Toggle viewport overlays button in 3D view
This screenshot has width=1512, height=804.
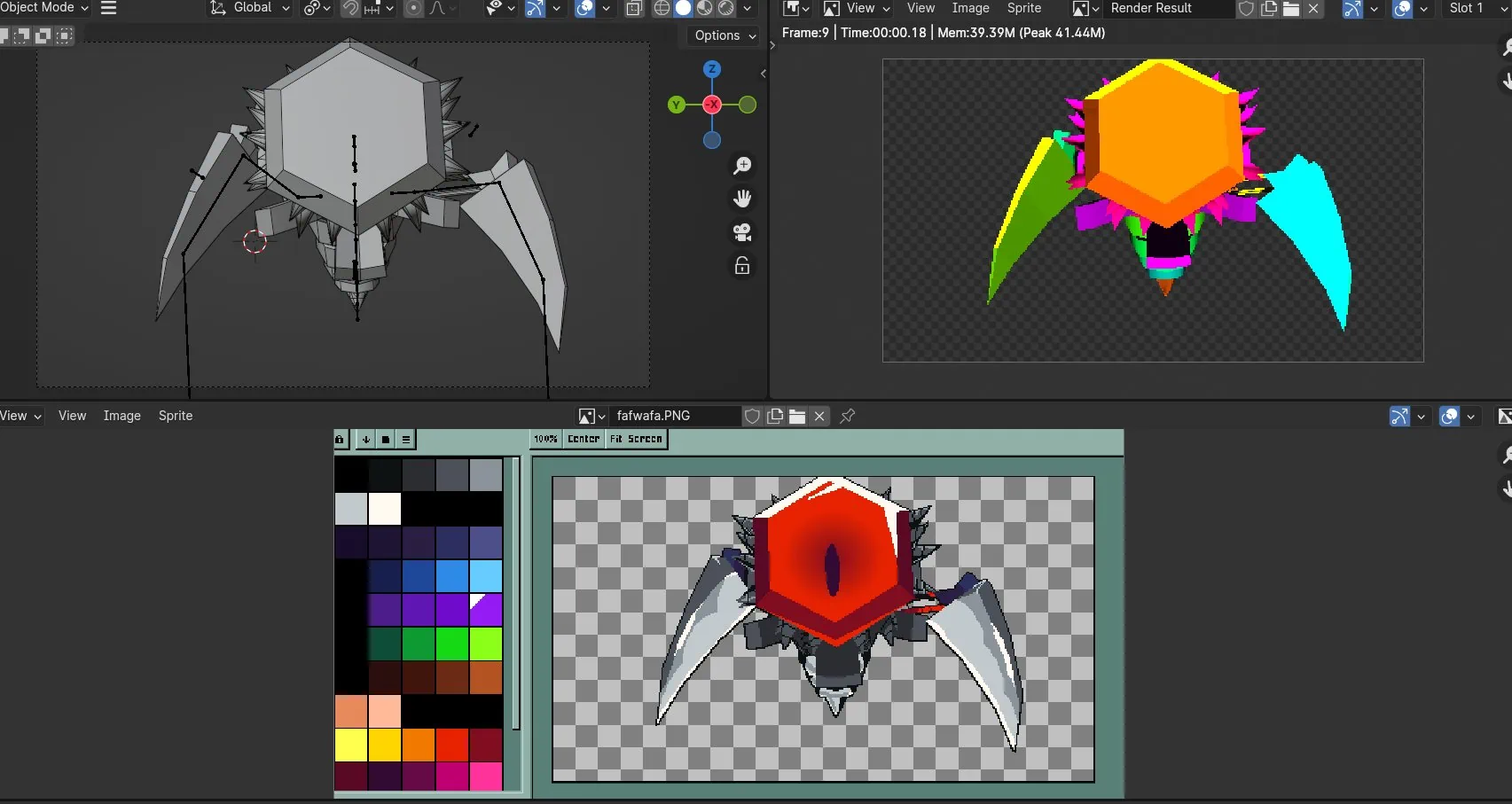point(585,8)
